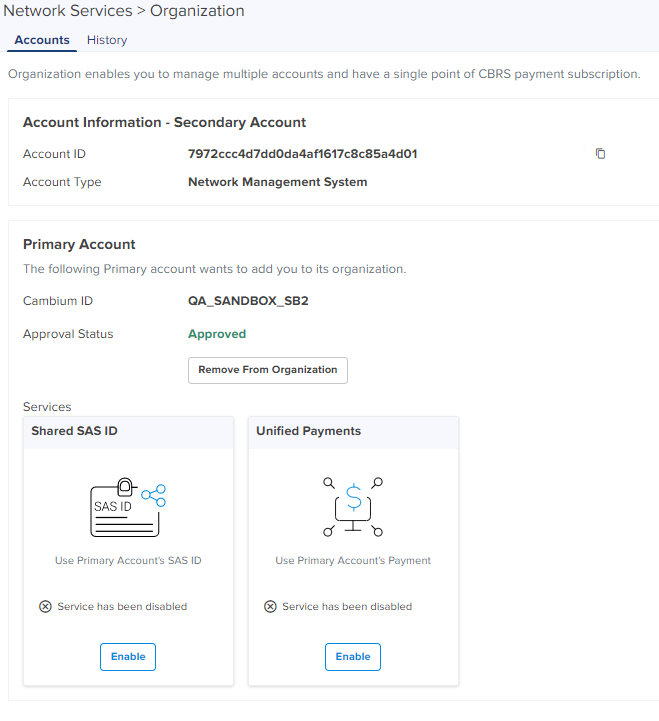The width and height of the screenshot is (659, 721).
Task: Click "Use Primary Account's SAS ID" text
Action: point(128,561)
